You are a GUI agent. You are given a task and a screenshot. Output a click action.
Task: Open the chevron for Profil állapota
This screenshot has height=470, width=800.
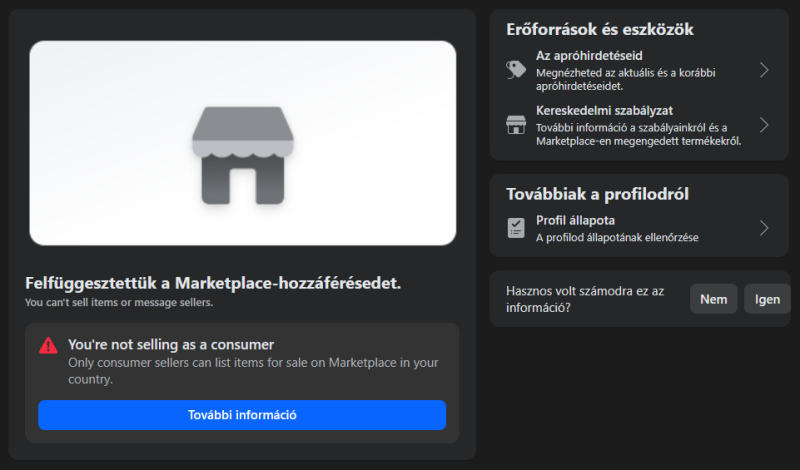pyautogui.click(x=764, y=228)
